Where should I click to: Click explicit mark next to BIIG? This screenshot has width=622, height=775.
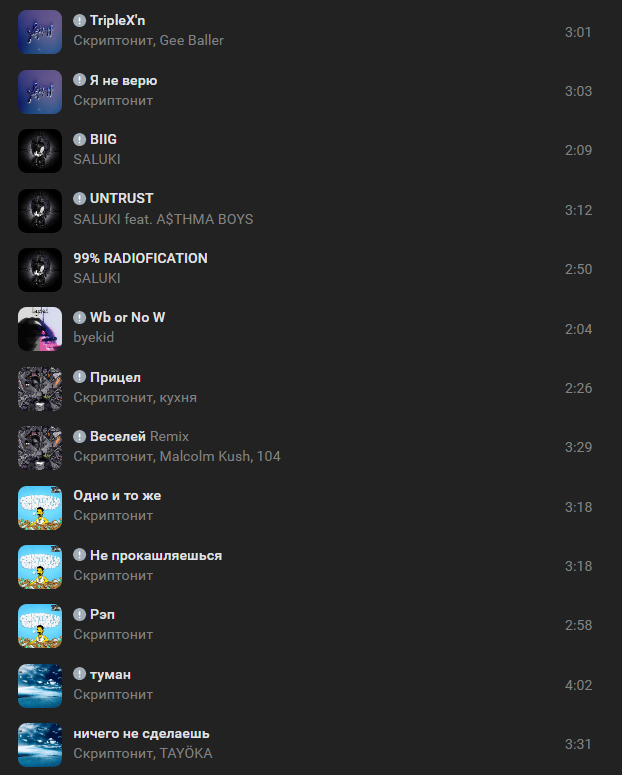click(x=80, y=139)
